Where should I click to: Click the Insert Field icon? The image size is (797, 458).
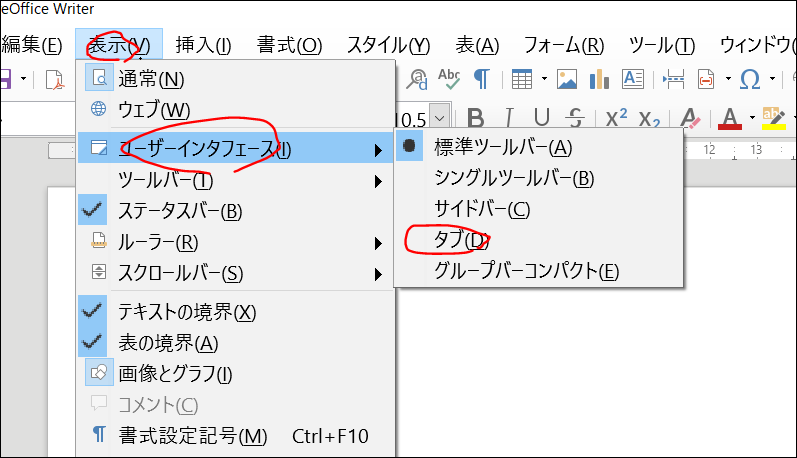(706, 79)
